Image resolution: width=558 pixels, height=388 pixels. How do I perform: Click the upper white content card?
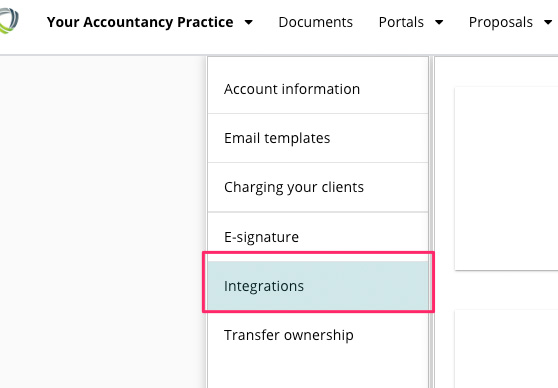coord(506,178)
